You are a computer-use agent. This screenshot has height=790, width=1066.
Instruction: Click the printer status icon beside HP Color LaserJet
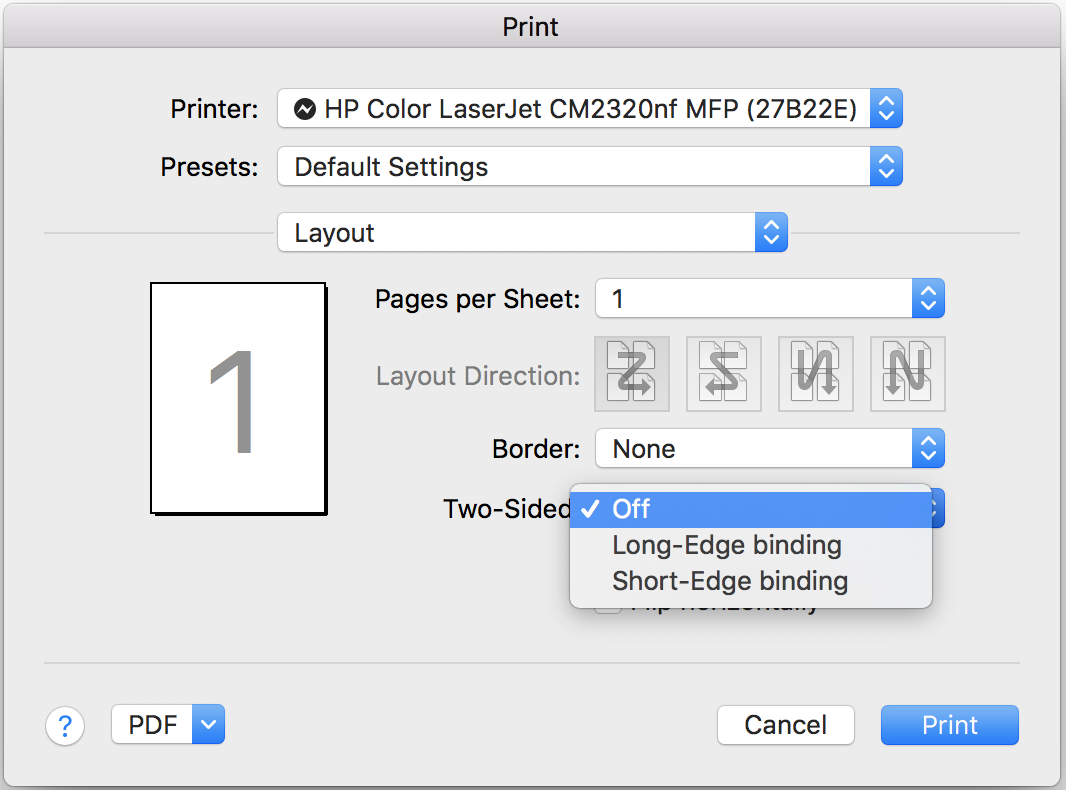pyautogui.click(x=306, y=109)
